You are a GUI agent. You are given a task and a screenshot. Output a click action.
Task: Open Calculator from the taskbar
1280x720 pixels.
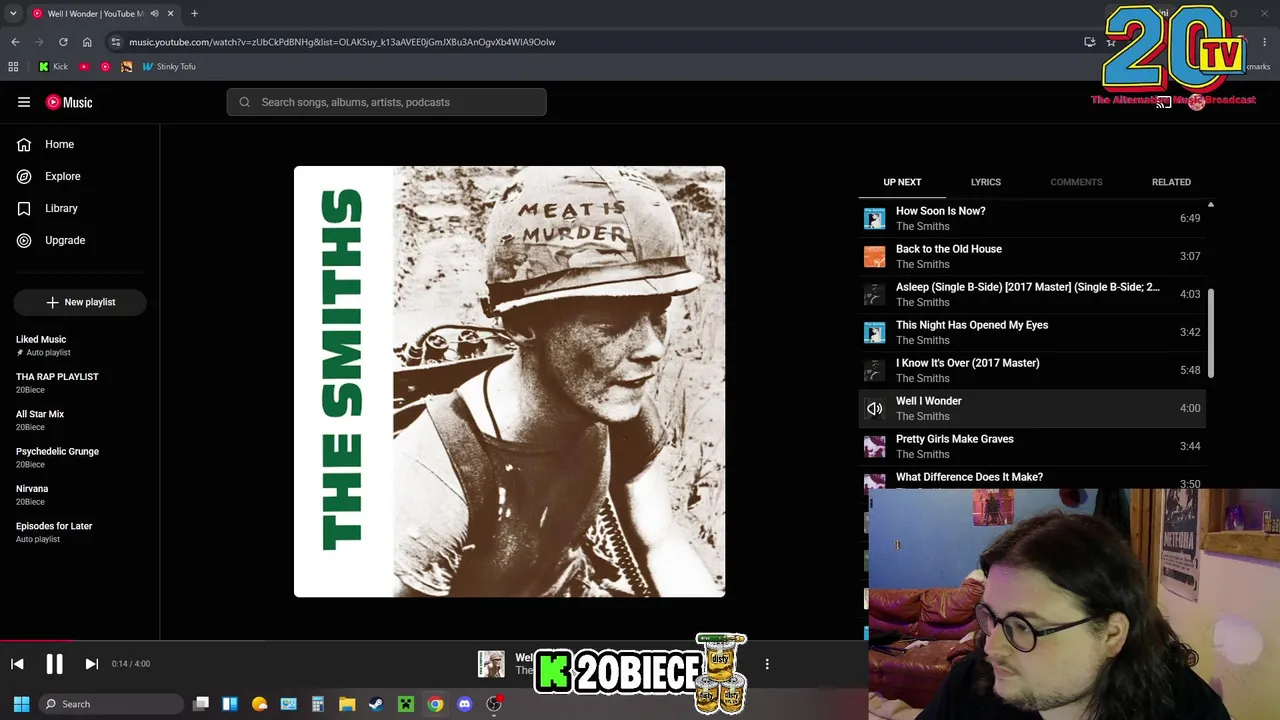coord(318,704)
